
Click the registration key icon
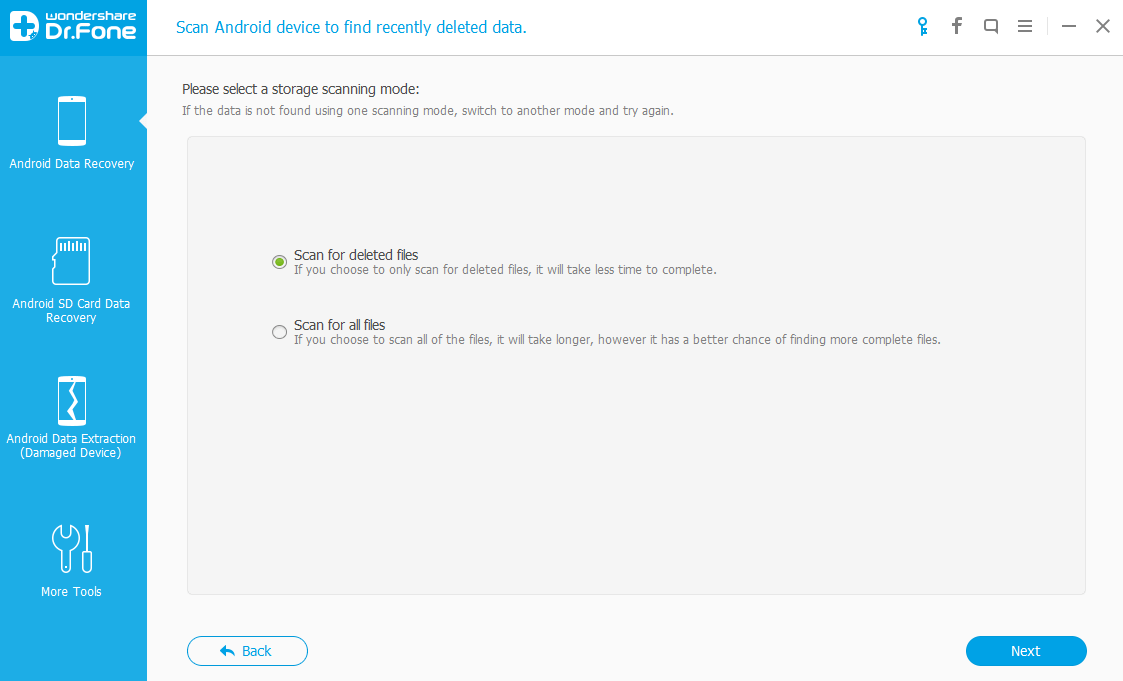click(x=922, y=26)
